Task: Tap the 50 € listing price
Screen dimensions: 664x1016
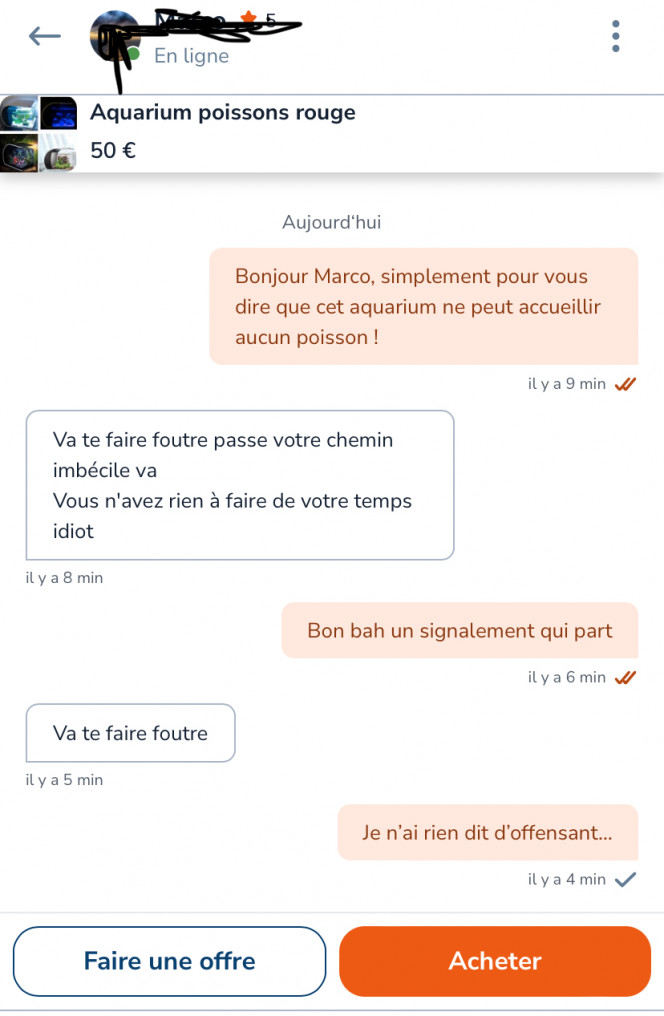Action: (113, 150)
